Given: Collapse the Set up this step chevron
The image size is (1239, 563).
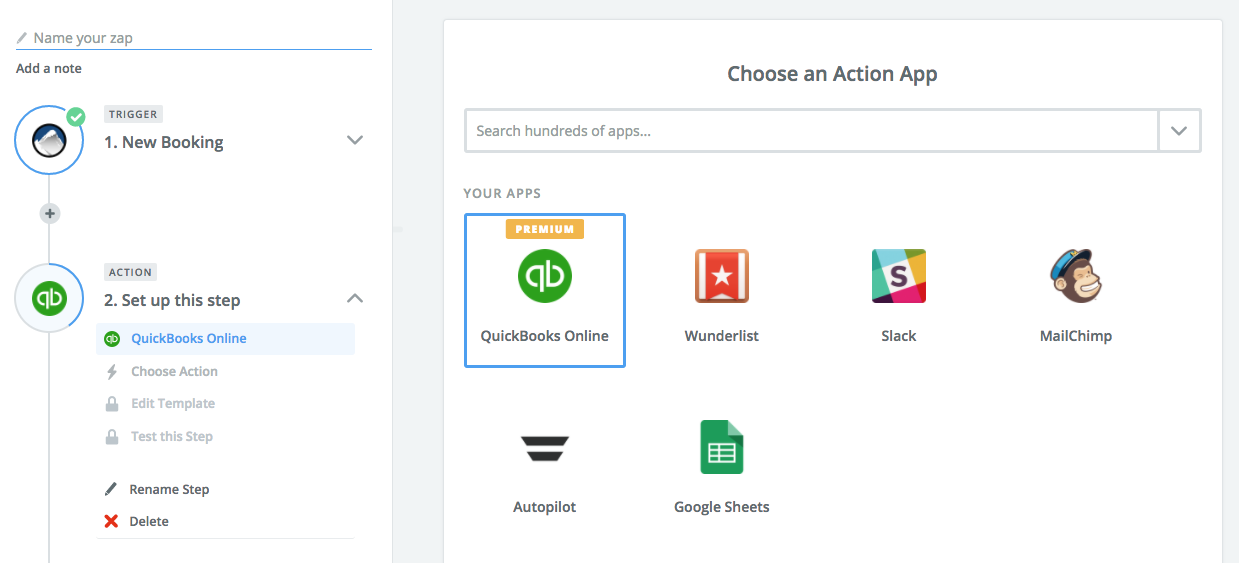Looking at the screenshot, I should pos(354,298).
